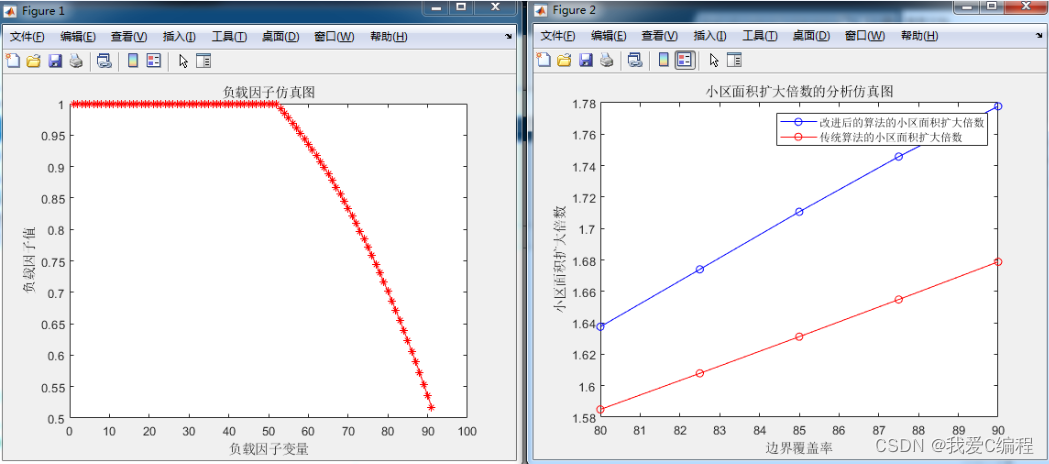Click Open File icon in Figure 1
The width and height of the screenshot is (1049, 464).
(33, 61)
